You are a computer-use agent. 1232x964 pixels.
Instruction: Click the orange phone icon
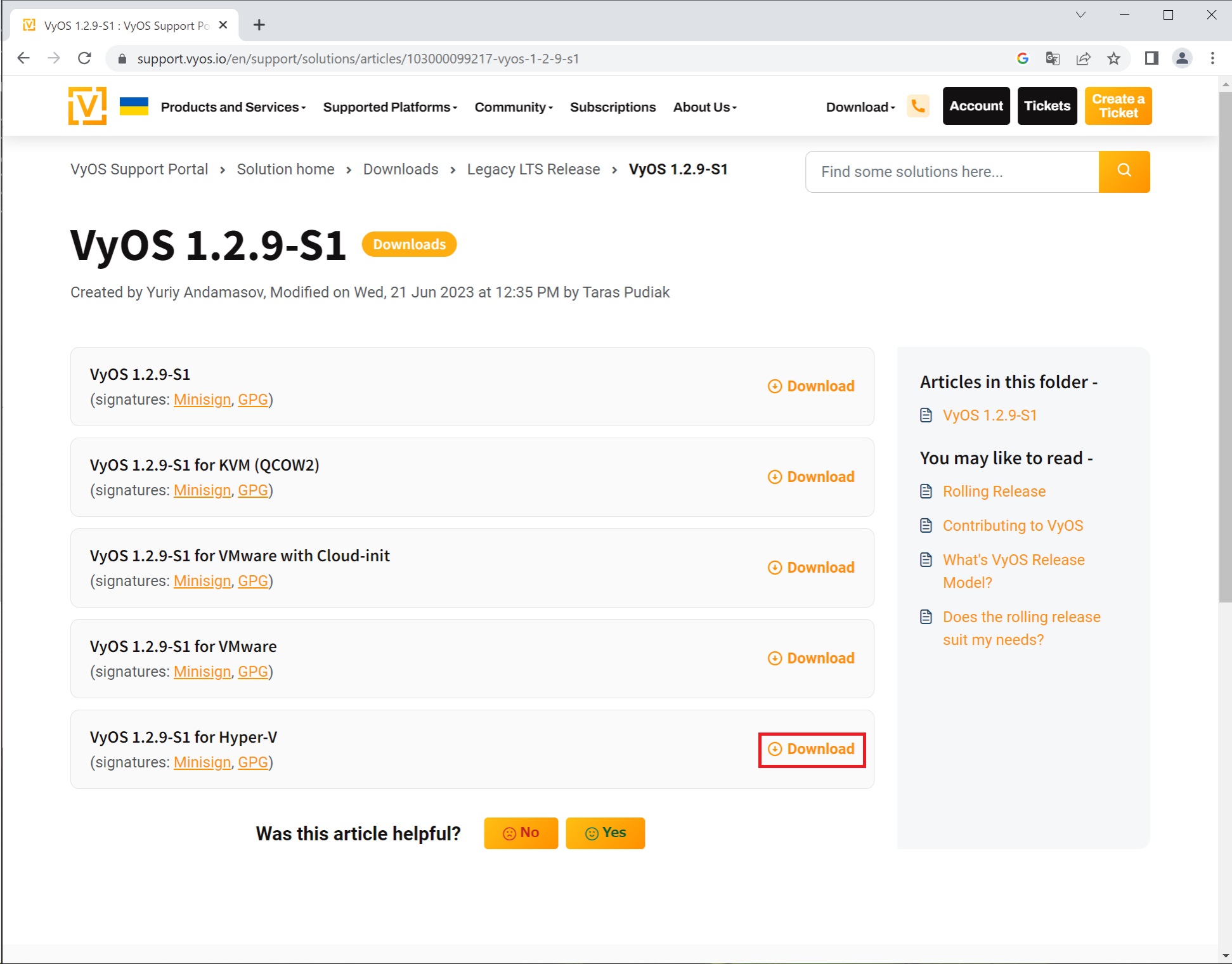click(918, 106)
